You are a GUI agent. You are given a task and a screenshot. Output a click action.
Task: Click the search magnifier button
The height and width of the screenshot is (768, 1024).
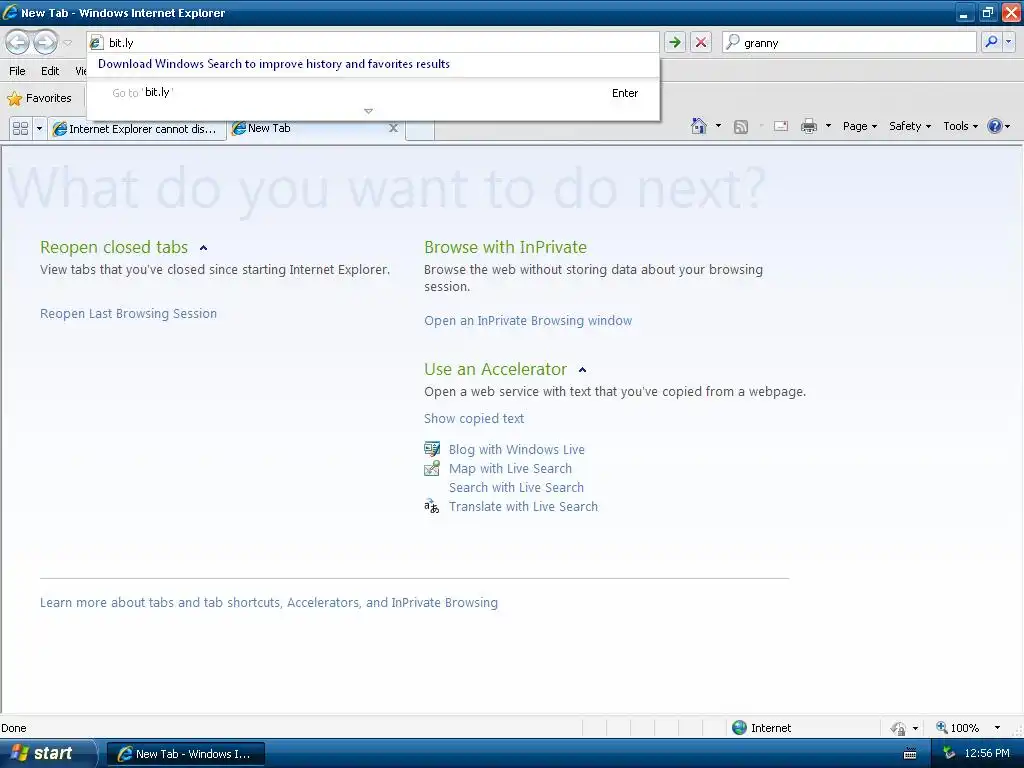pyautogui.click(x=991, y=42)
